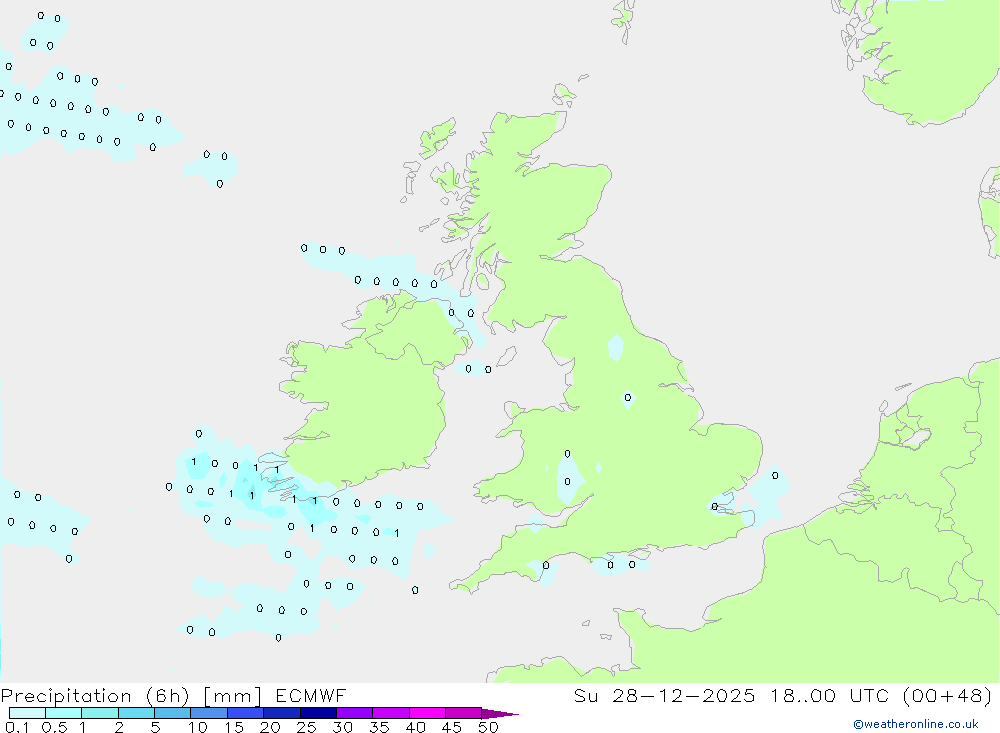This screenshot has height=733, width=1000.
Task: Select the 0.5–1 mm legend color box
Action: [64, 713]
